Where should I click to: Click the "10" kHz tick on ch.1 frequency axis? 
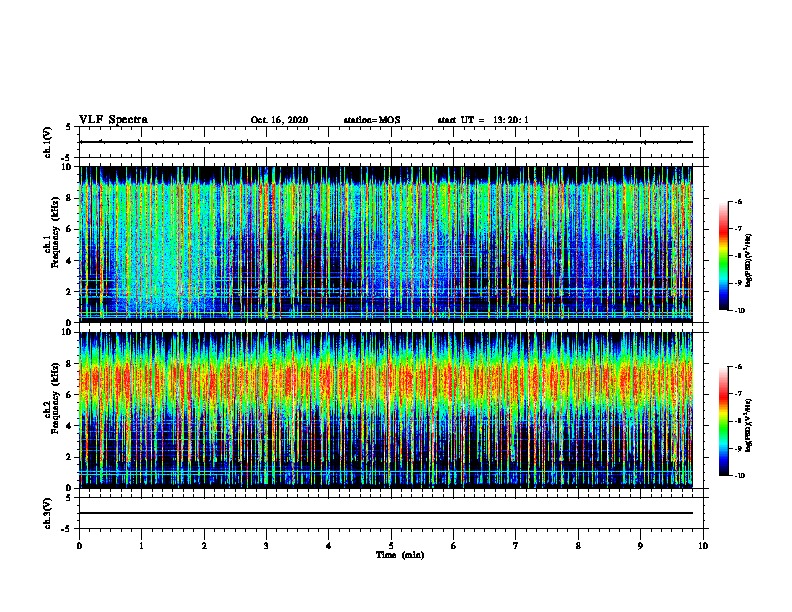coord(71,167)
